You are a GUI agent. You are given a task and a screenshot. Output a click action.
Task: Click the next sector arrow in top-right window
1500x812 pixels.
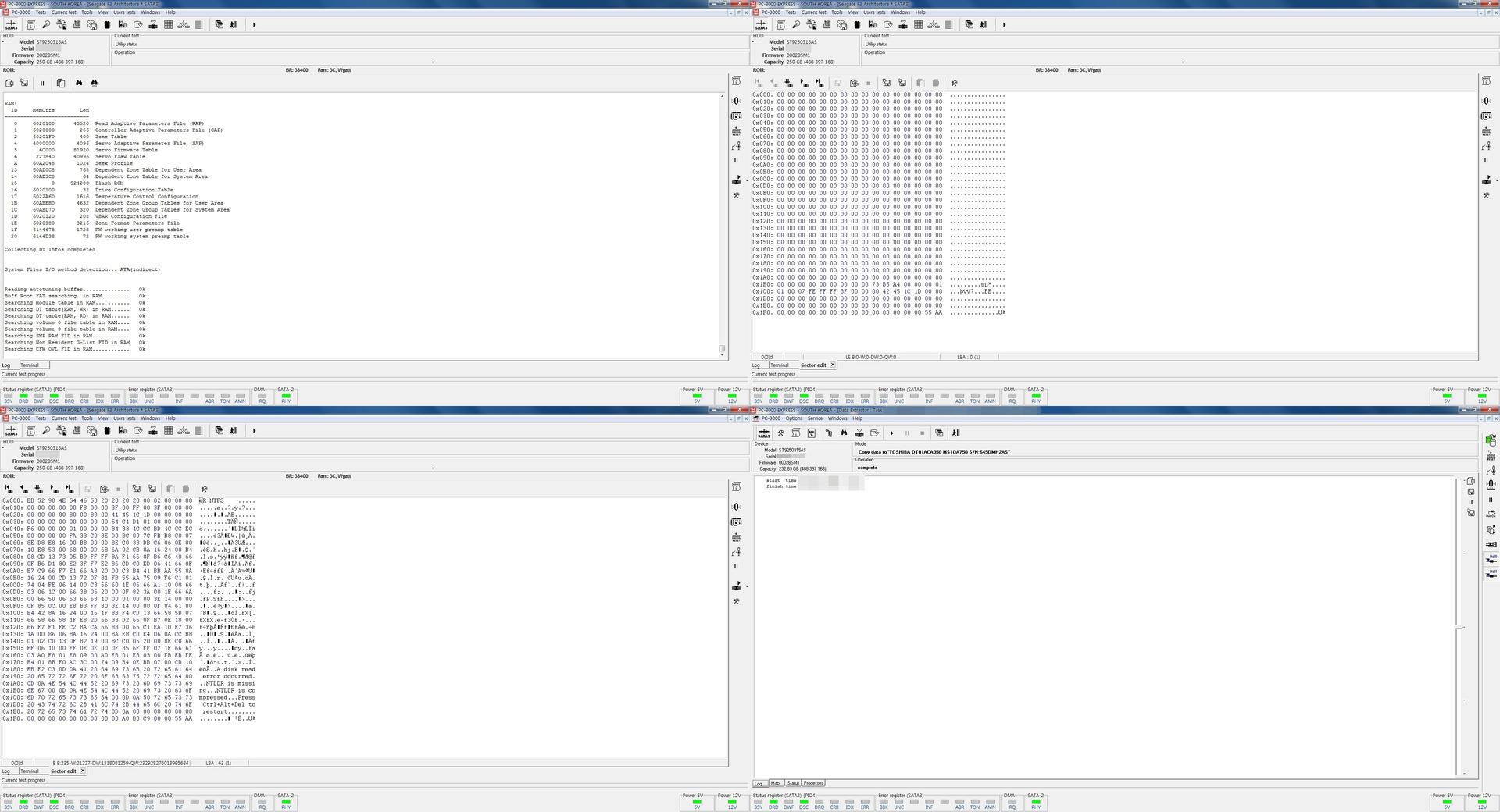click(x=803, y=83)
